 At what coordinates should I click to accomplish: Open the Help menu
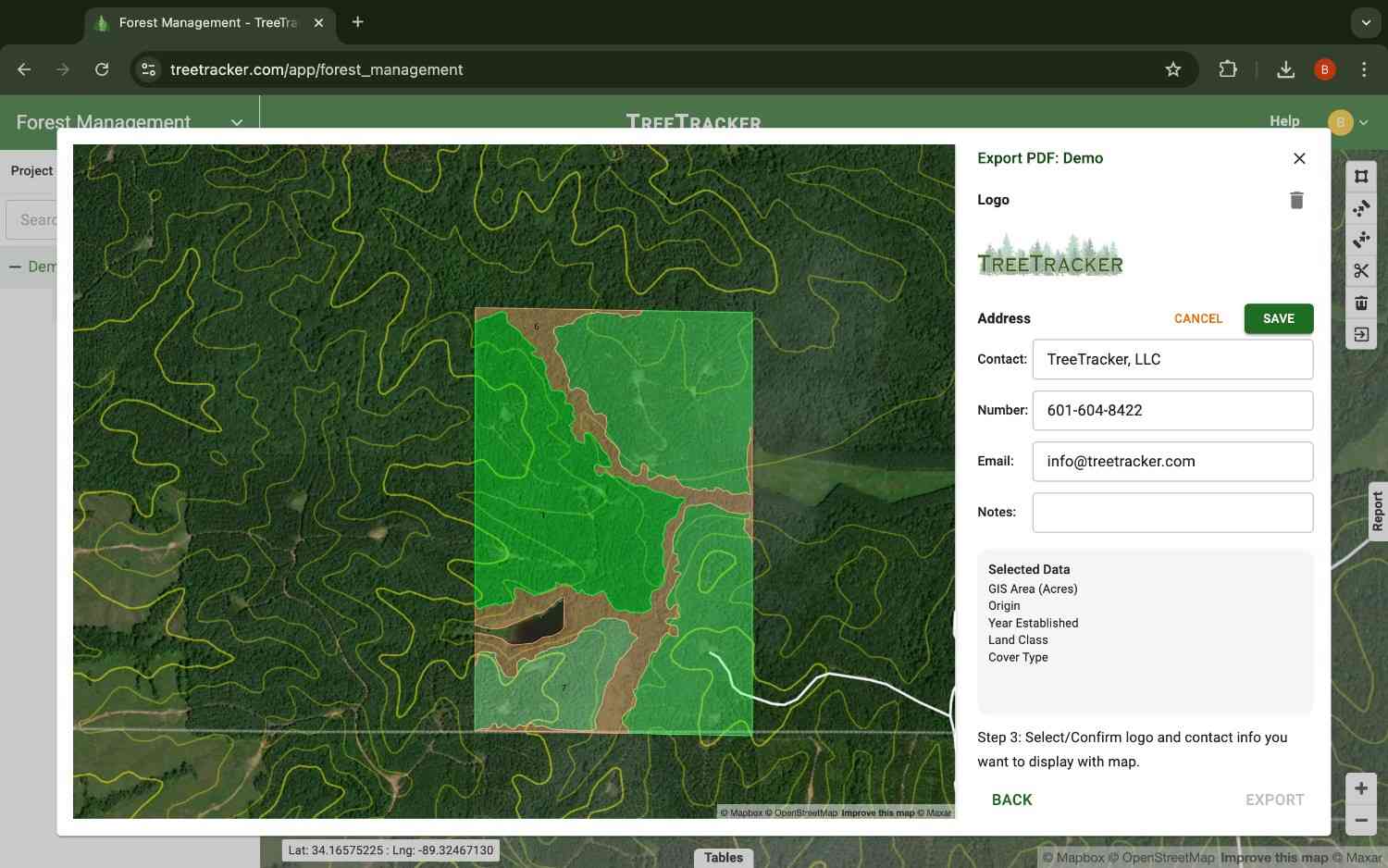coord(1284,120)
